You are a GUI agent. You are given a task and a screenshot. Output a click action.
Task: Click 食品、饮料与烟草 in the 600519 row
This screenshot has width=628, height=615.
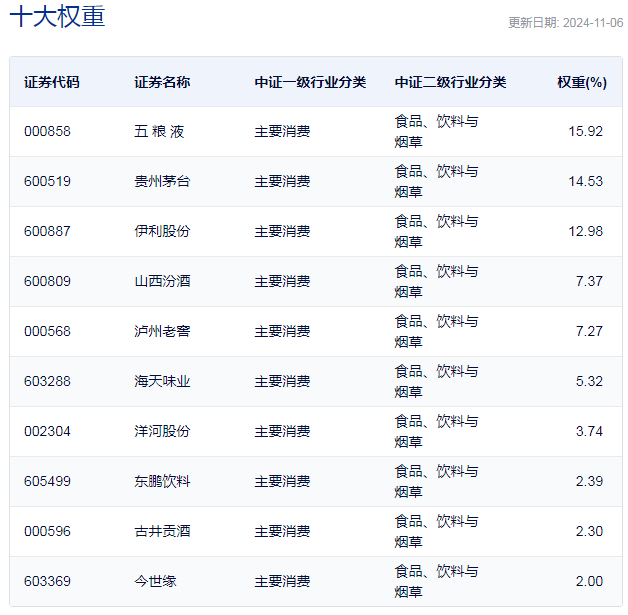[x=437, y=181]
